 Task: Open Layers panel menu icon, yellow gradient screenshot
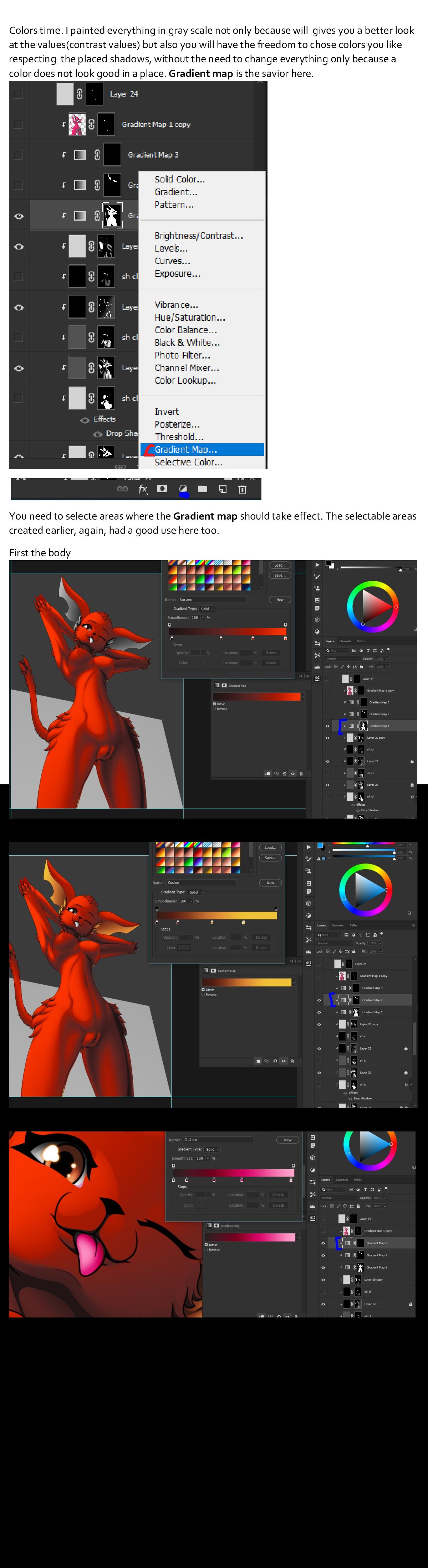[413, 925]
